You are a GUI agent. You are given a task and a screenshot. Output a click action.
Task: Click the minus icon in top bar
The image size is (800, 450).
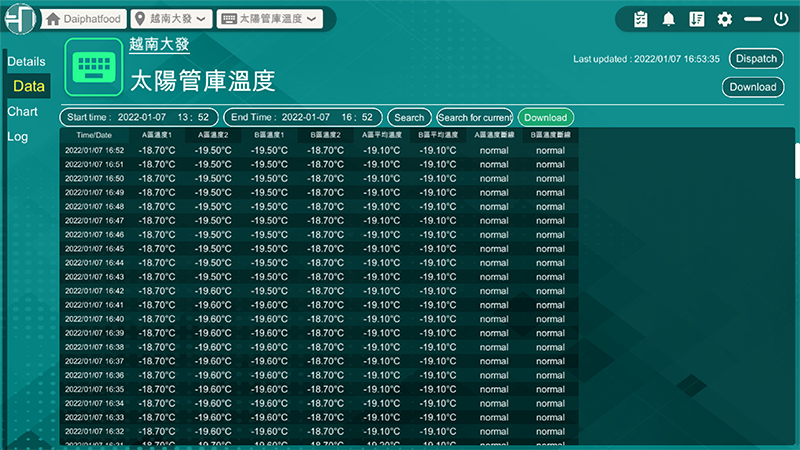tap(753, 19)
